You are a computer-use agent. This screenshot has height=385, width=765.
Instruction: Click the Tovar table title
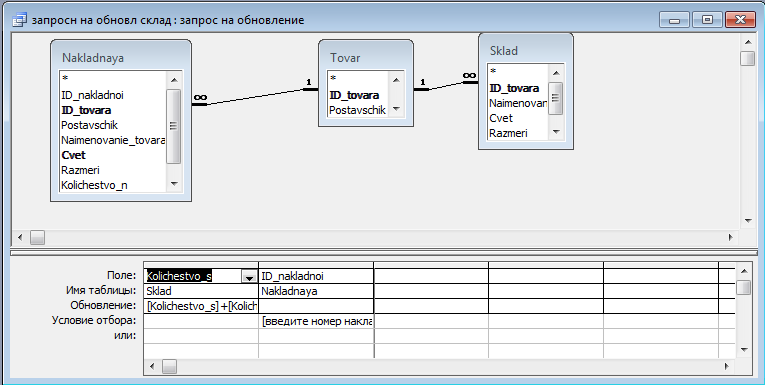(x=345, y=58)
